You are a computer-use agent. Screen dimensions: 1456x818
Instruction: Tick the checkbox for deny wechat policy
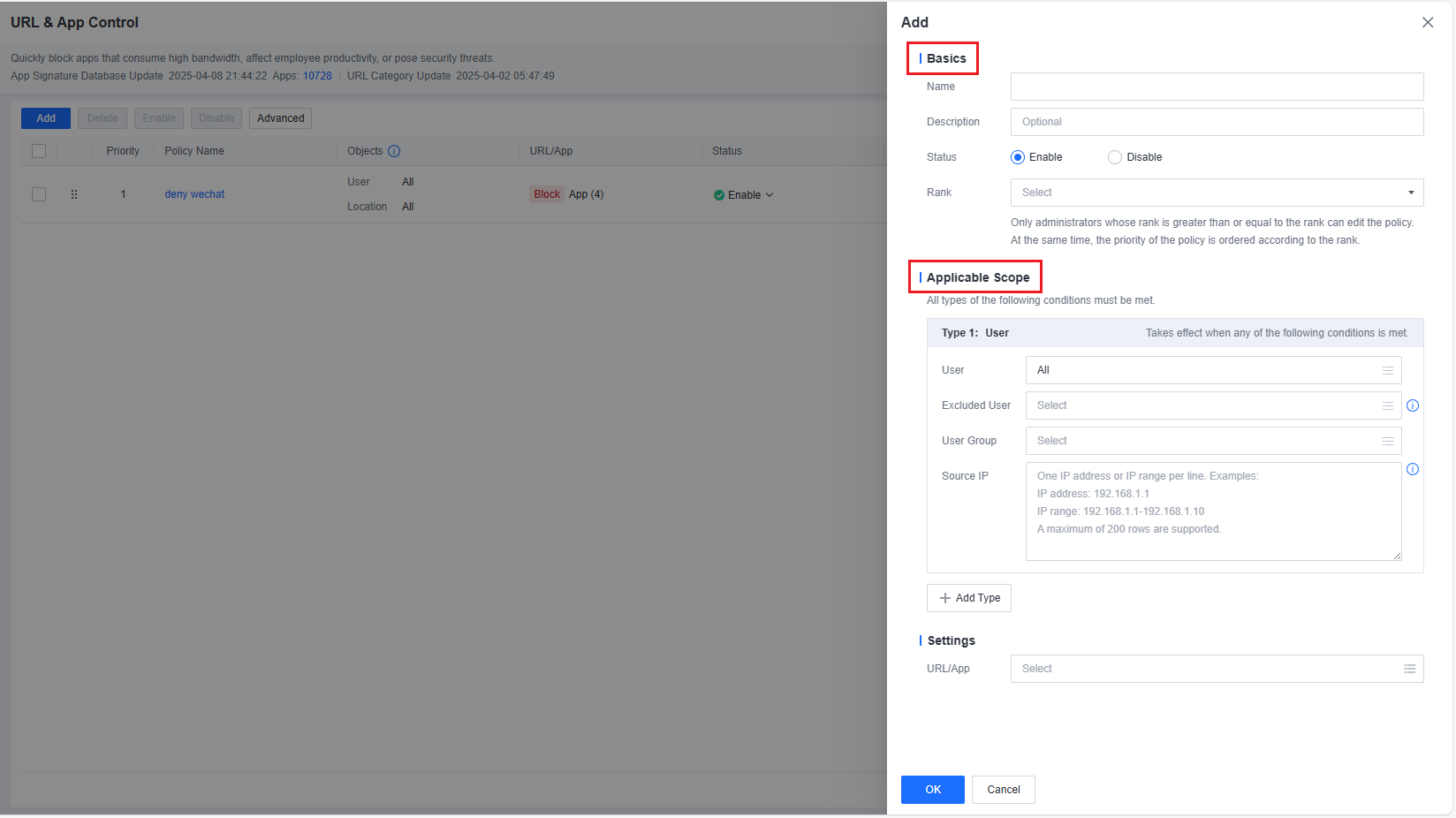pos(39,194)
